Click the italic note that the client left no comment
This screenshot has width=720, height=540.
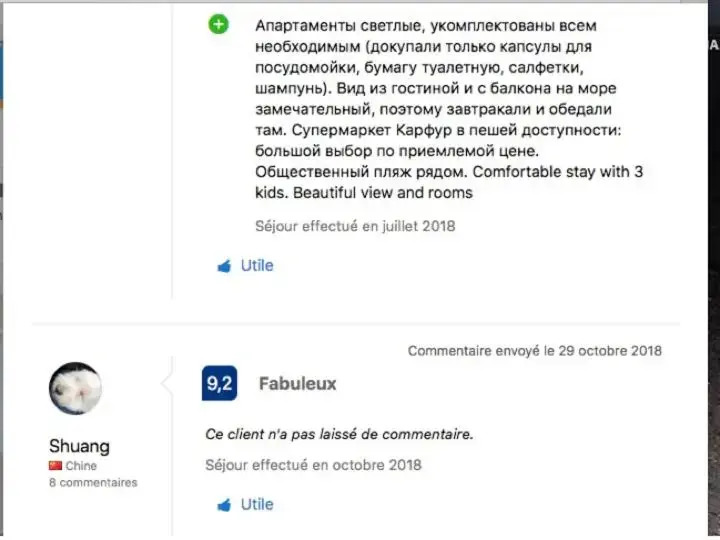[339, 435]
